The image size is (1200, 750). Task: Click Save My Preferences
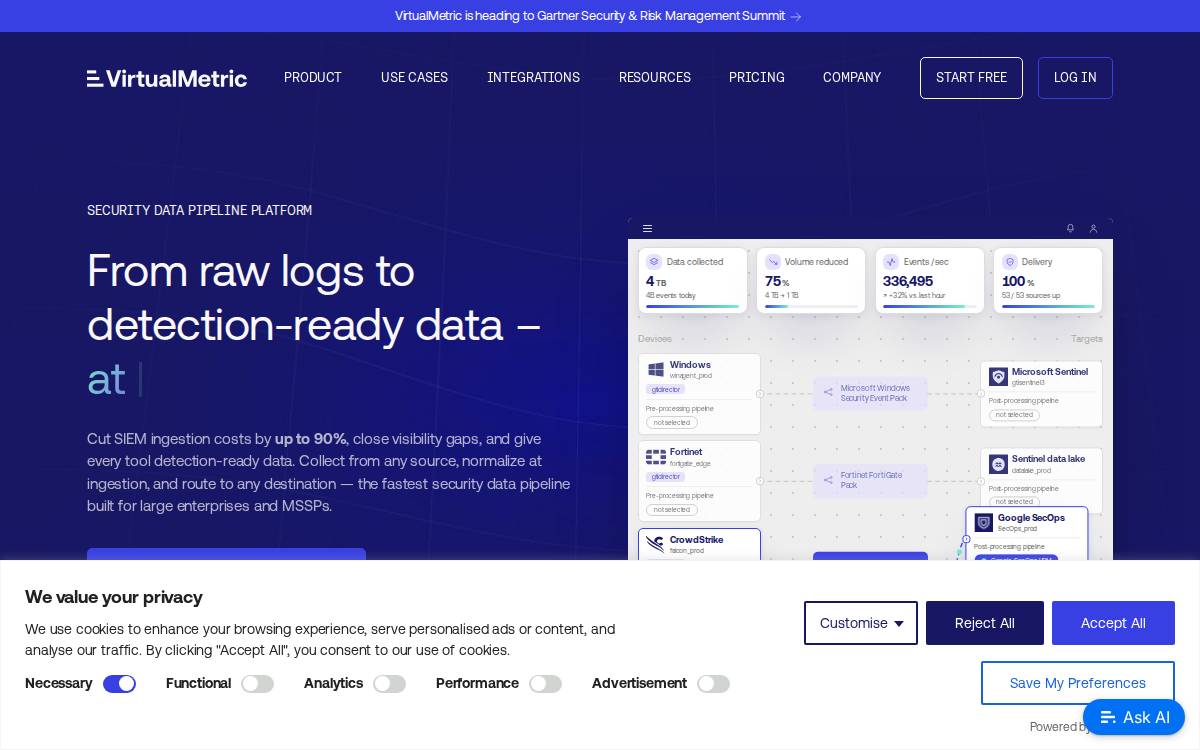tap(1078, 683)
